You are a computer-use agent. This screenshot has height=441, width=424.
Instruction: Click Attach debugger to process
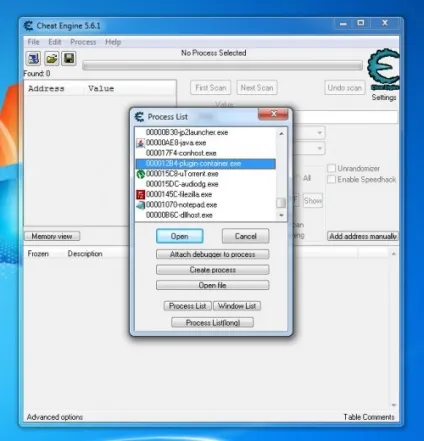point(213,254)
